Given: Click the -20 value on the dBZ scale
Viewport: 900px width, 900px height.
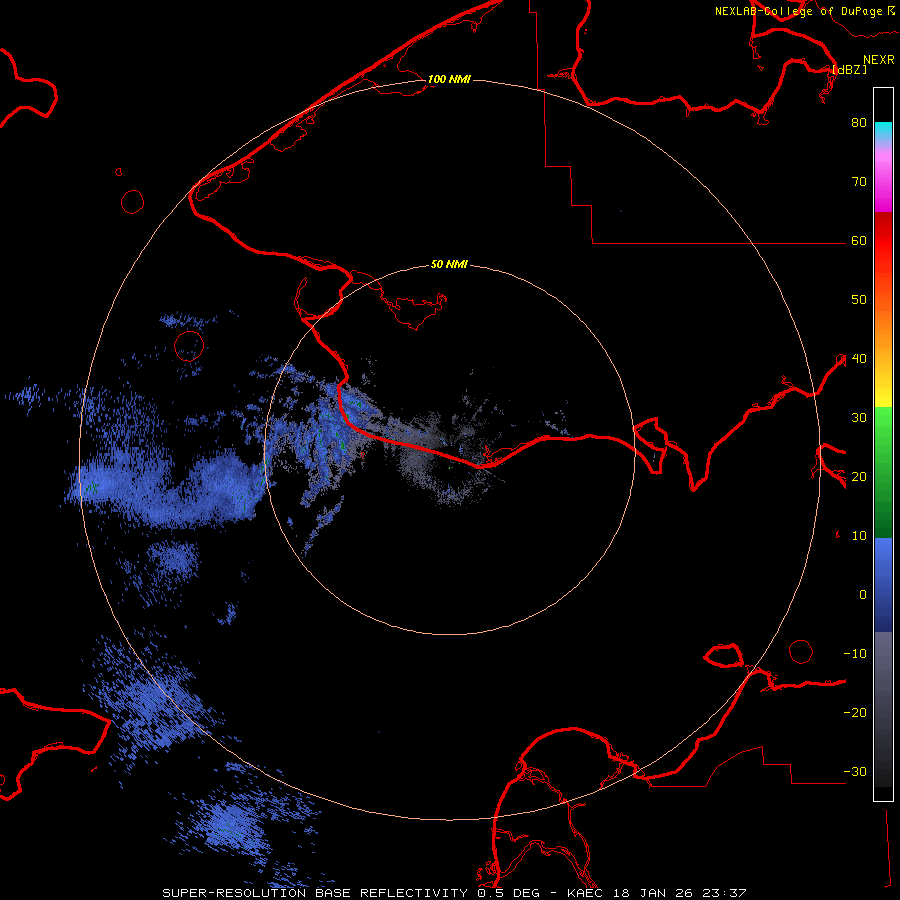Looking at the screenshot, I should point(855,712).
